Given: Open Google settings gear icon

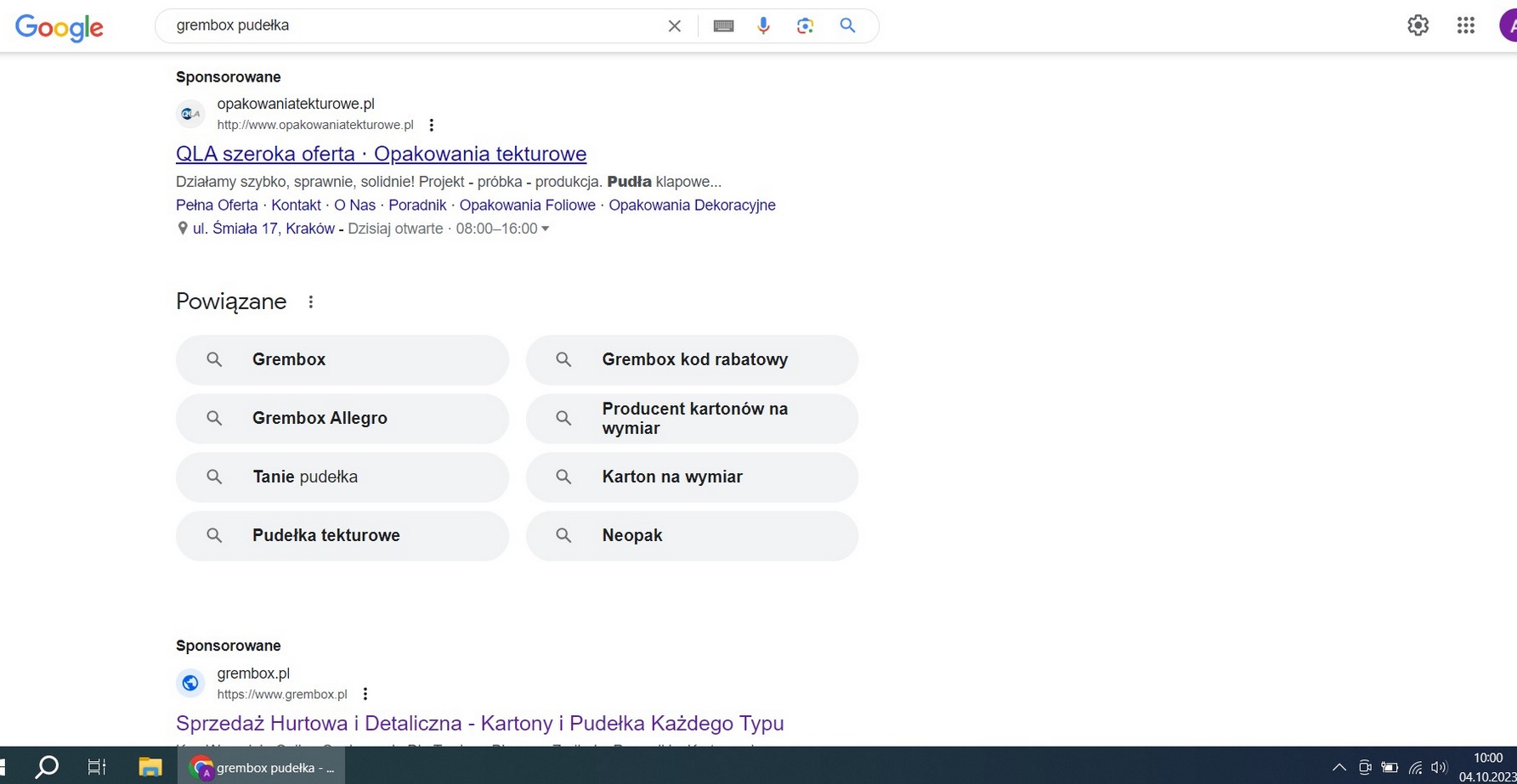Looking at the screenshot, I should [x=1418, y=25].
